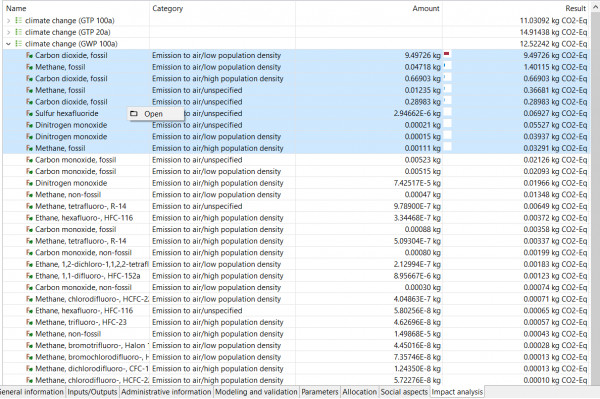Image resolution: width=600 pixels, height=399 pixels.
Task: Click the climate change (GTP 20a) category icon
Action: click(x=18, y=32)
